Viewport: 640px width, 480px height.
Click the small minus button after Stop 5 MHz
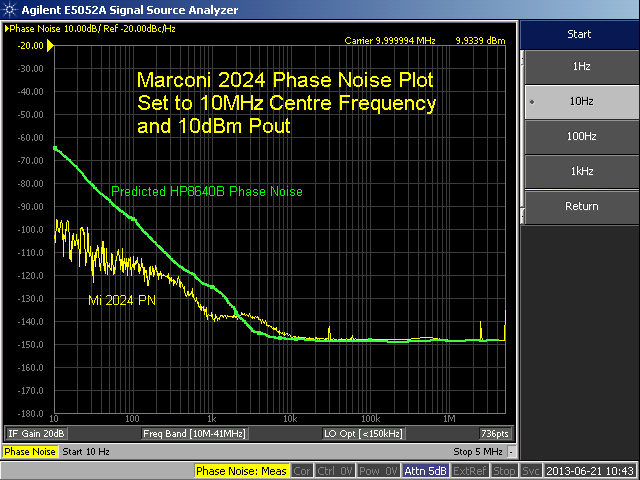click(x=511, y=452)
